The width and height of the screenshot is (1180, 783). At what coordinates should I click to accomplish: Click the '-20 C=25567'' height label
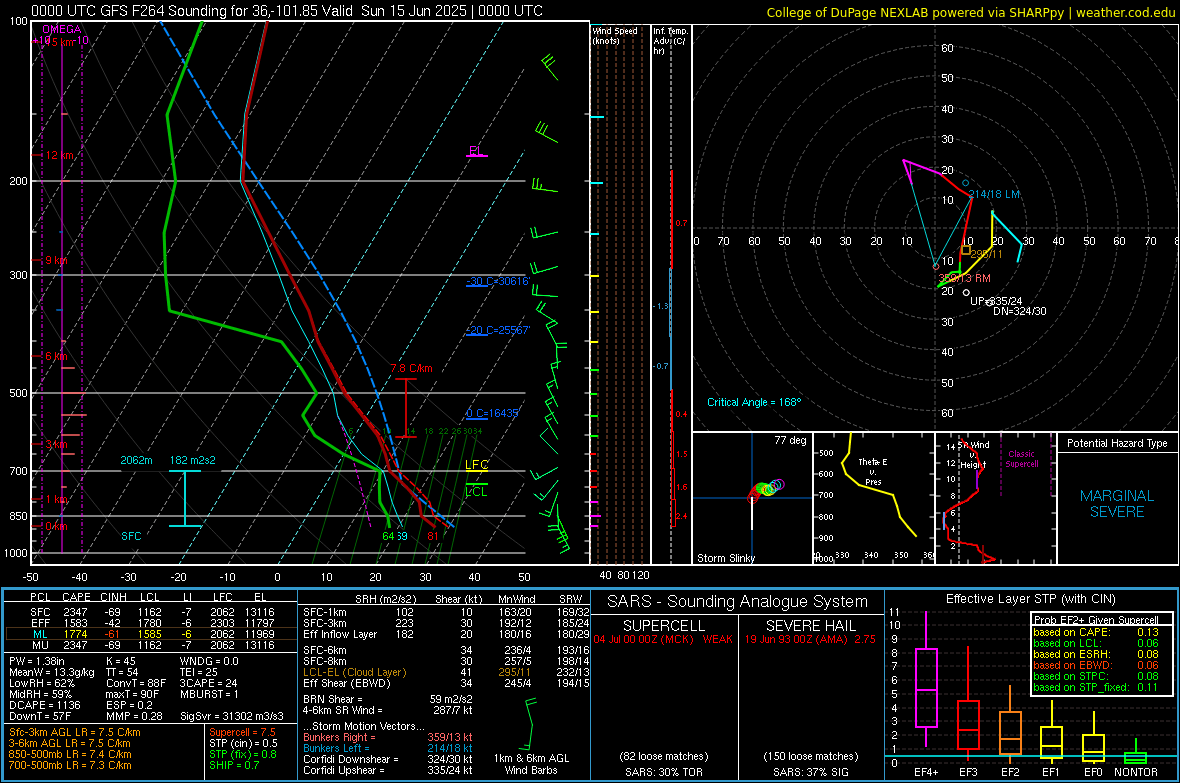coord(497,330)
